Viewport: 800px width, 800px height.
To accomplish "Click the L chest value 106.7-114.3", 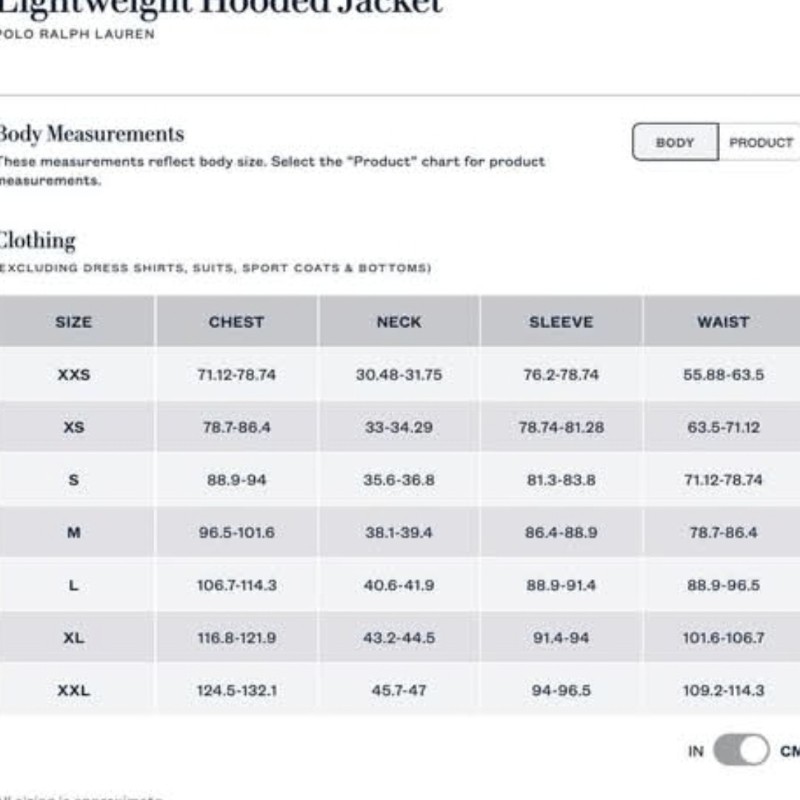I will click(236, 585).
